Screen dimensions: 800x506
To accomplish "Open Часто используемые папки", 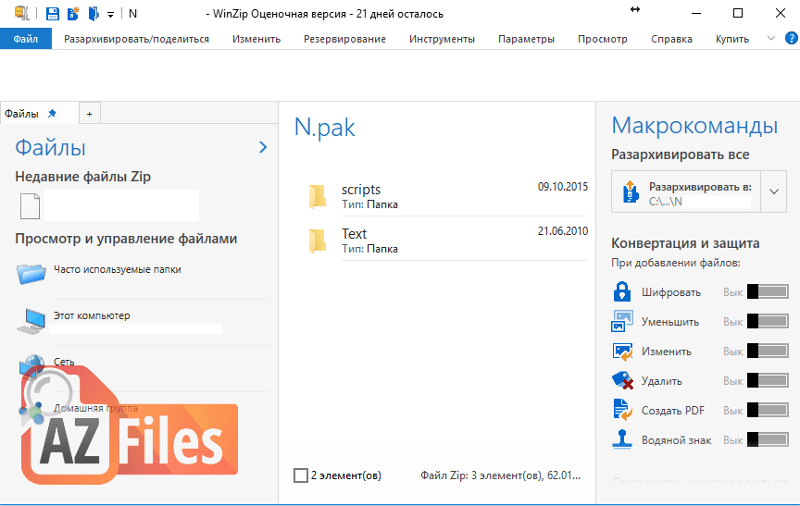I will [x=117, y=269].
